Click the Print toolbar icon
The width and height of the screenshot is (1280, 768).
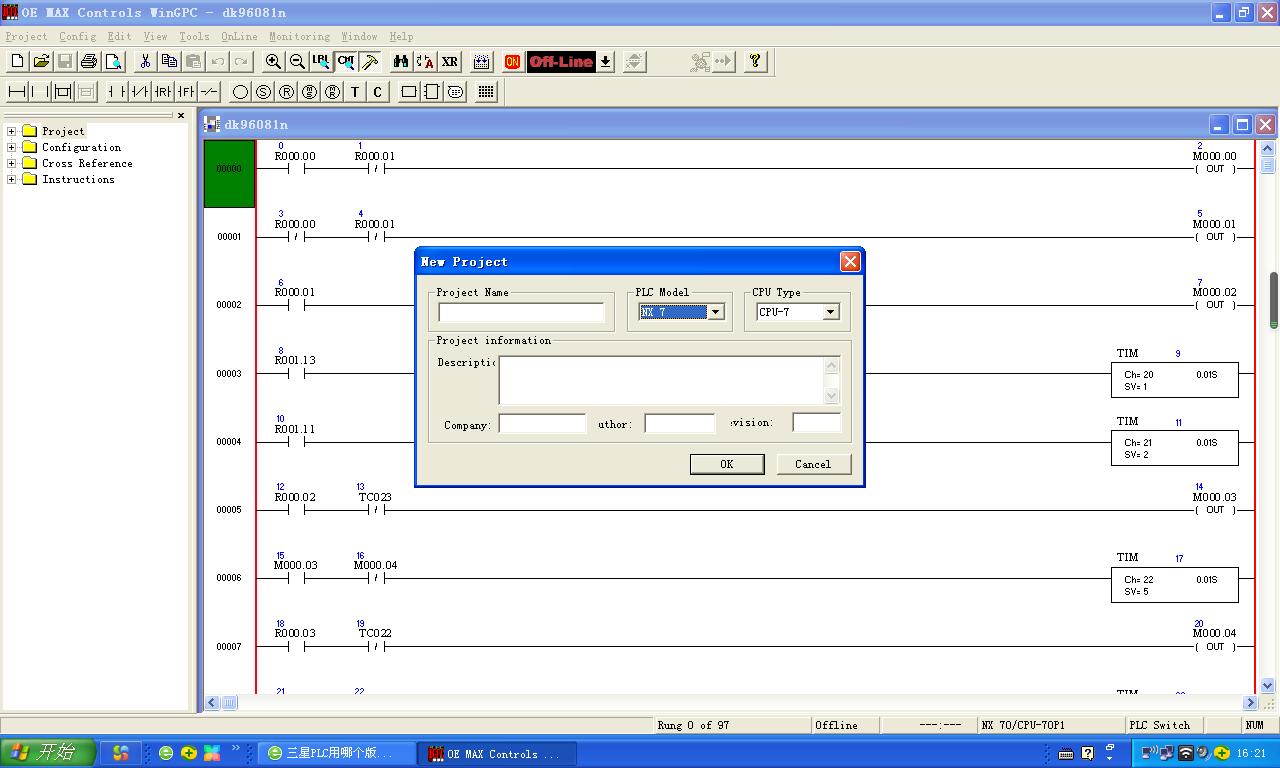coord(89,62)
